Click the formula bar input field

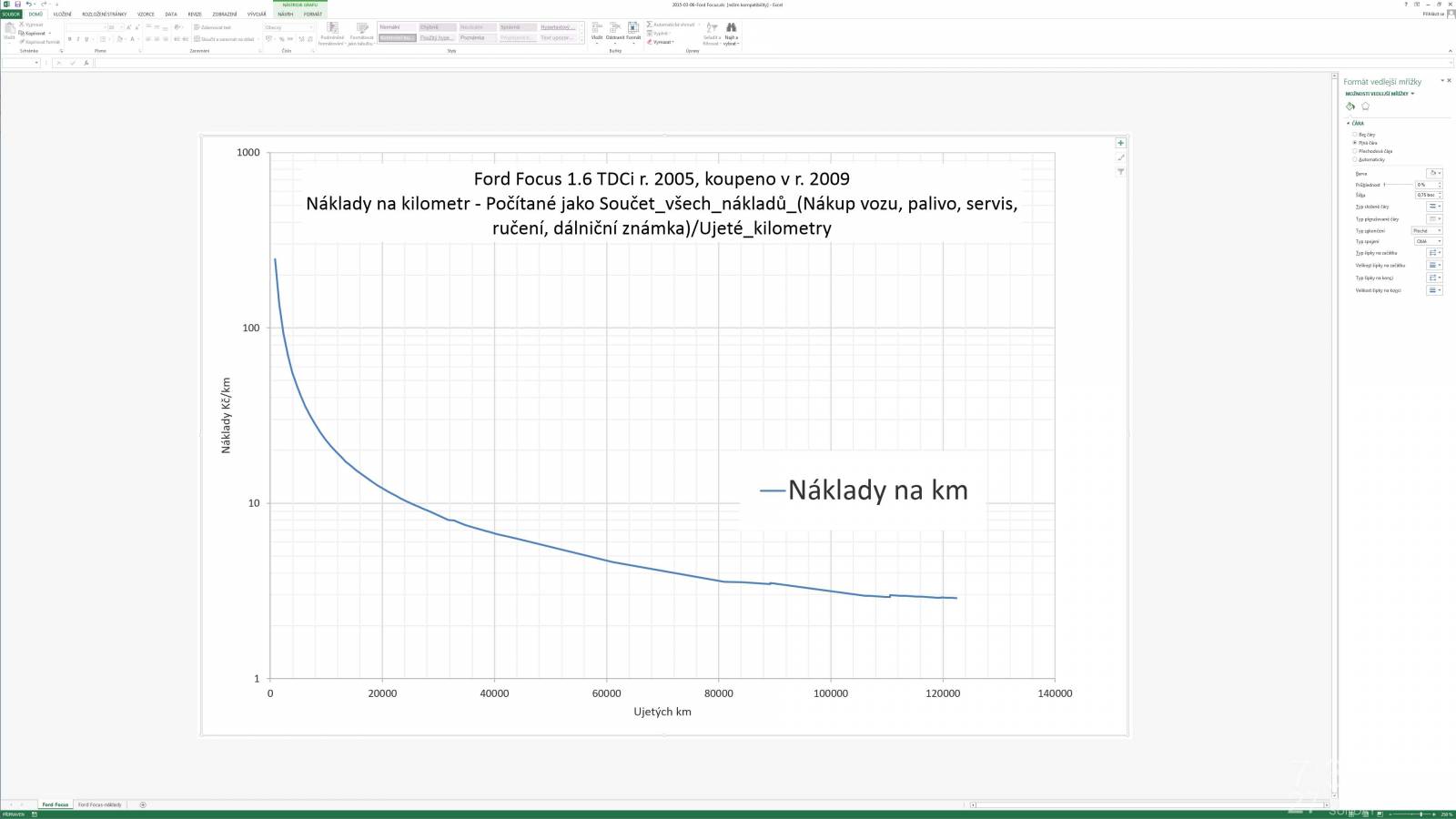tap(773, 63)
